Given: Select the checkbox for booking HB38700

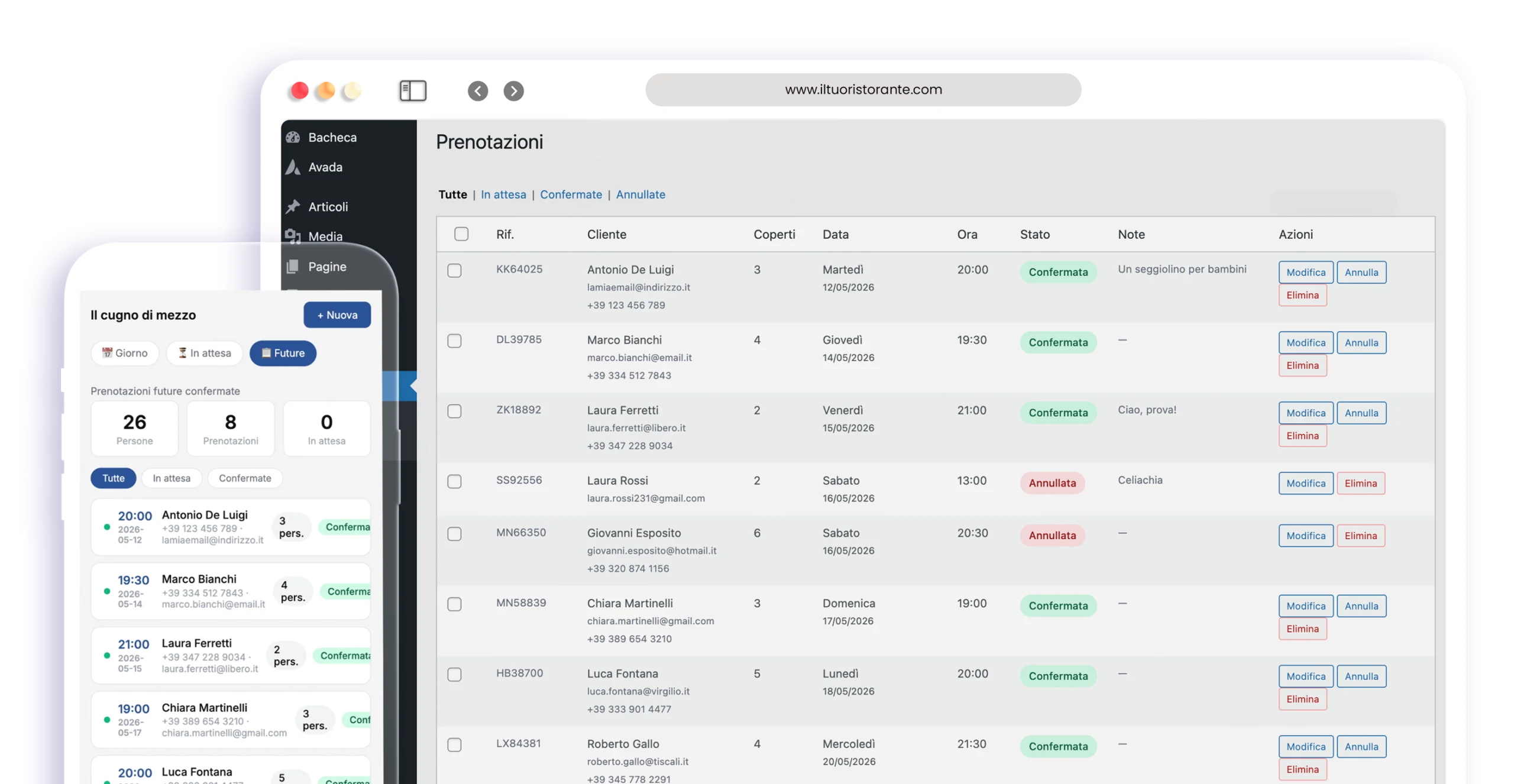Looking at the screenshot, I should coord(454,675).
